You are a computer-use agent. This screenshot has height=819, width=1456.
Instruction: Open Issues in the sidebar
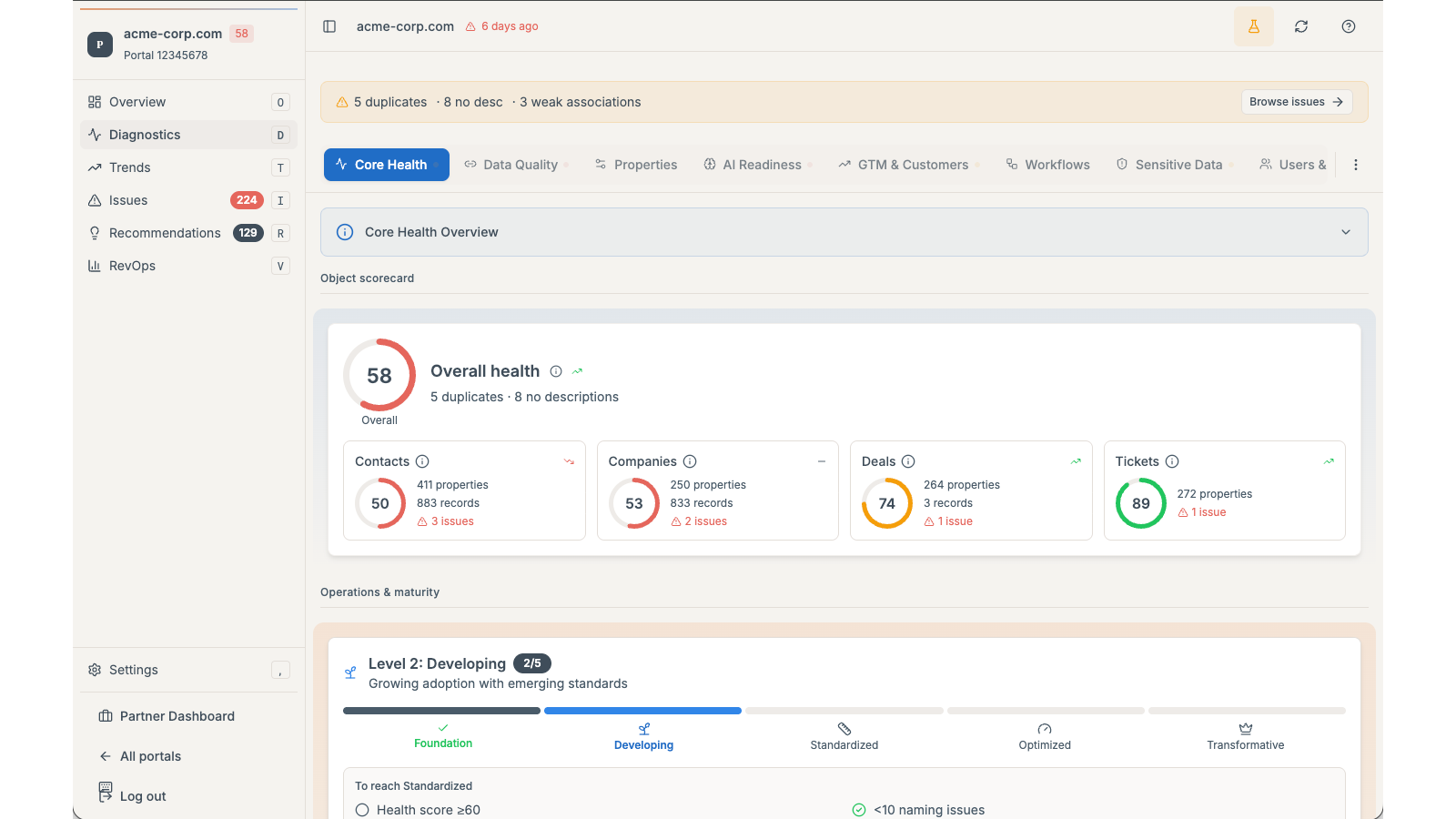click(x=188, y=200)
